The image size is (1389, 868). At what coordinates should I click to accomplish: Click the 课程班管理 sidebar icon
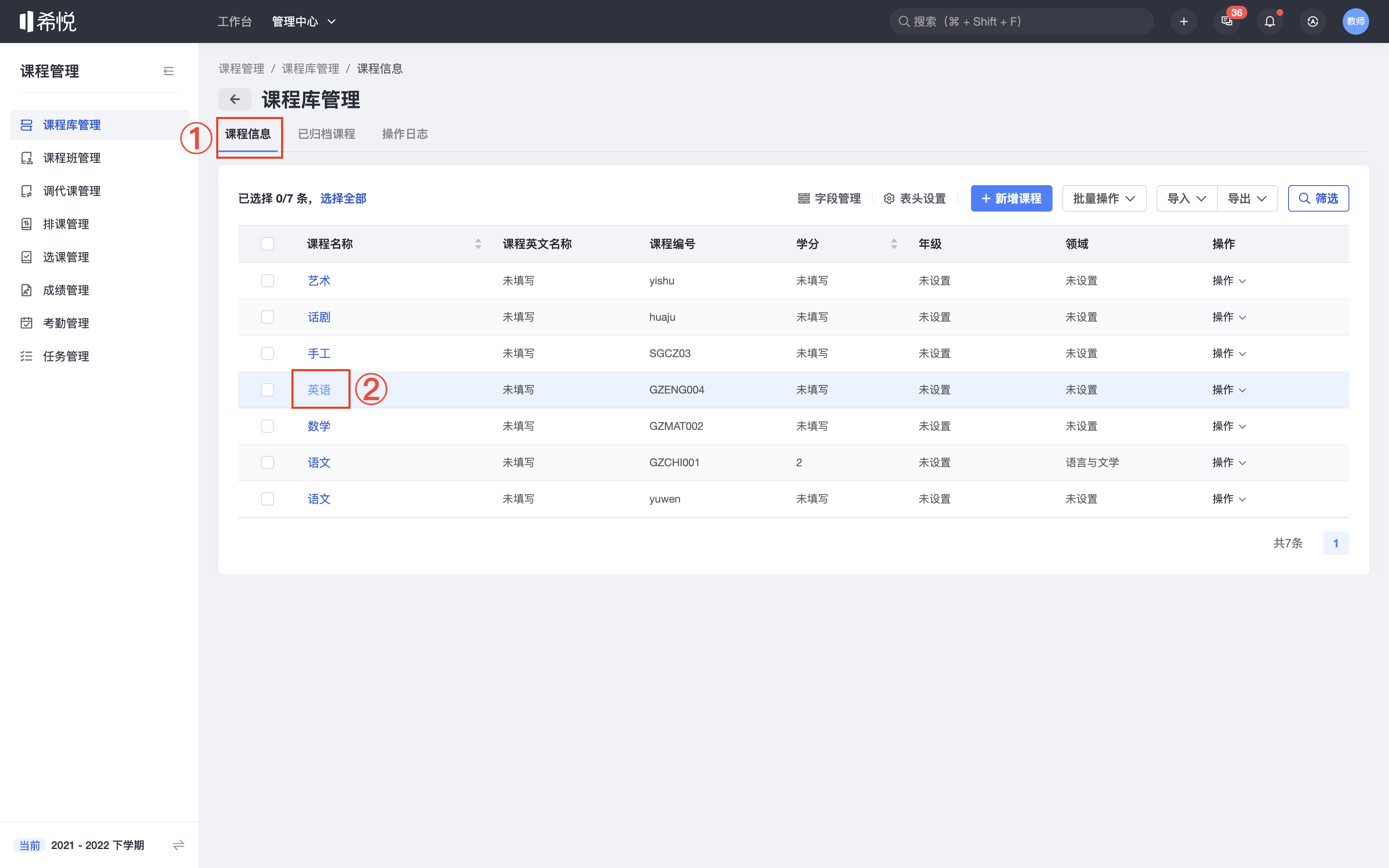26,158
